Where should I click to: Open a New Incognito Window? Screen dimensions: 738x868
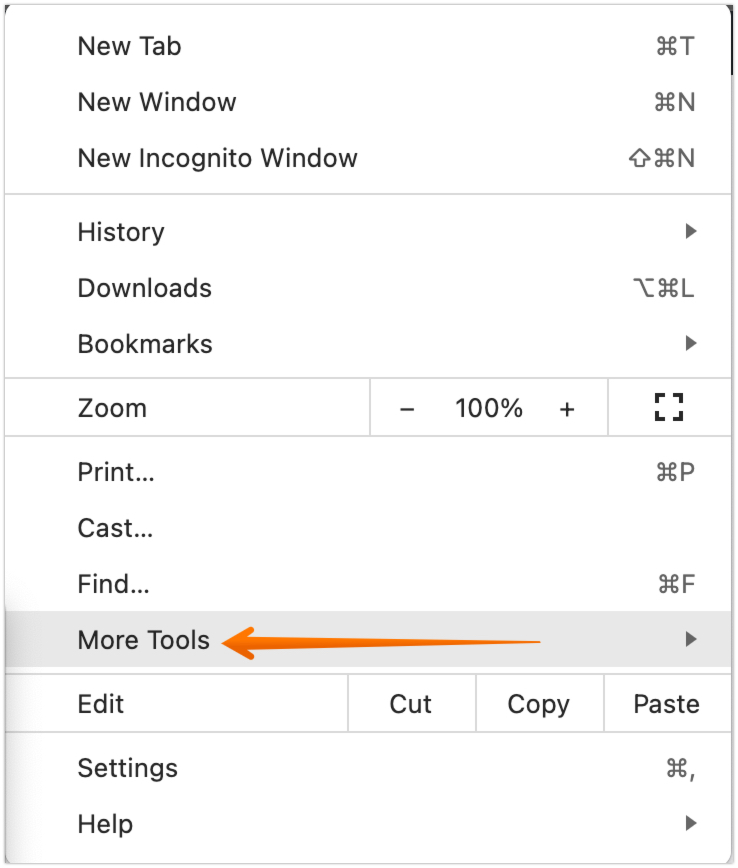[x=217, y=158]
